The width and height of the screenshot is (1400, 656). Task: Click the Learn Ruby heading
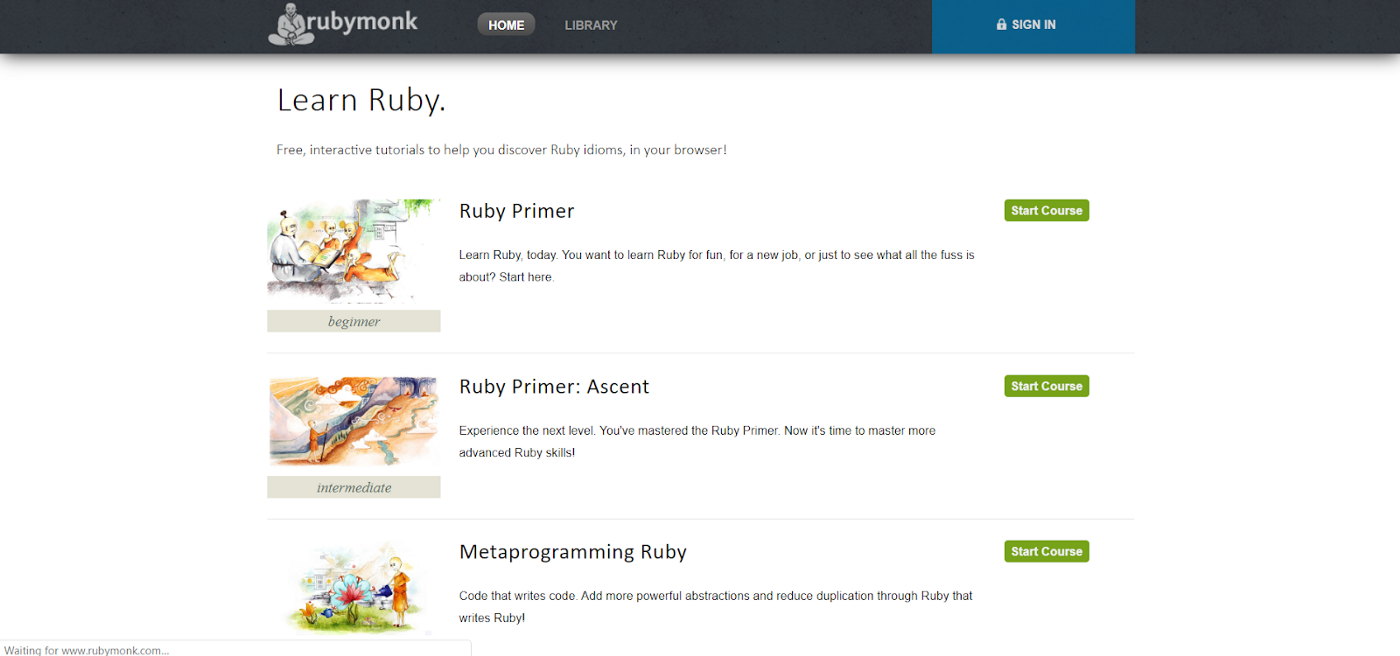(361, 100)
